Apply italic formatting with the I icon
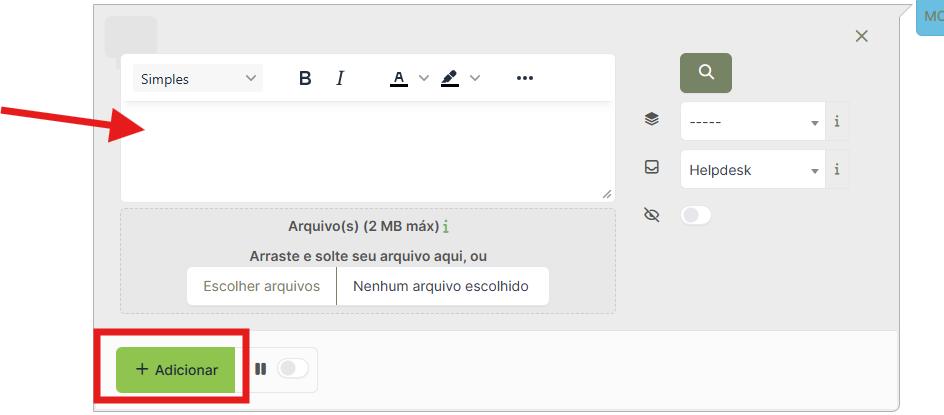The image size is (944, 415). pyautogui.click(x=340, y=78)
